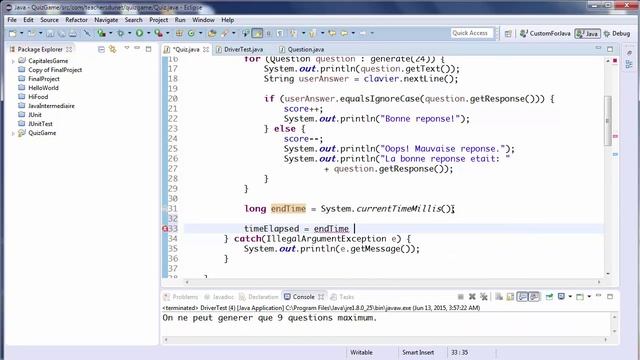640x360 pixels.
Task: Toggle Show Console on standard out change
Action: pos(522,297)
